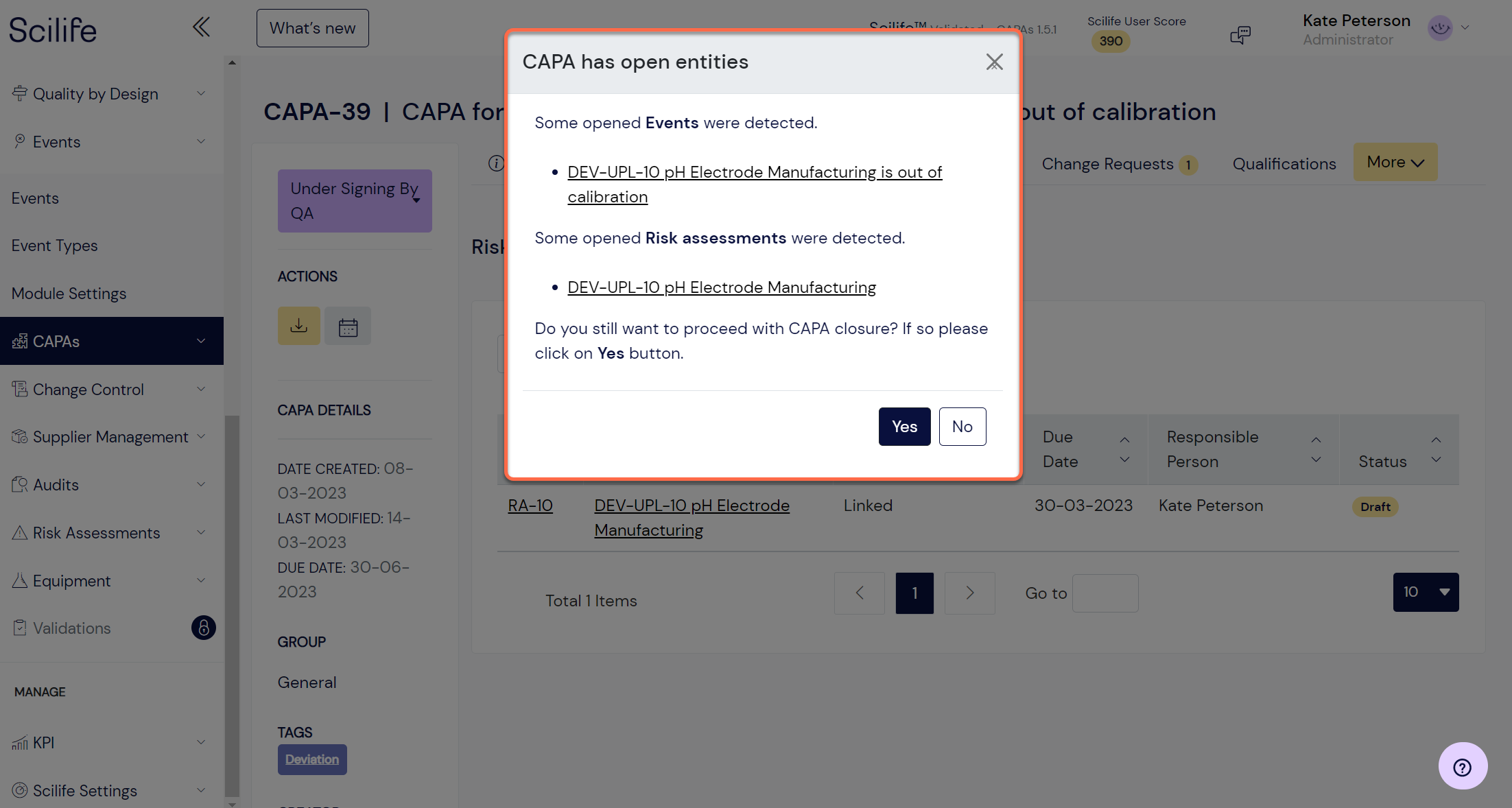Open the DEV-UPL-10 out of calibration event link
The height and width of the screenshot is (808, 1512).
pyautogui.click(x=755, y=185)
